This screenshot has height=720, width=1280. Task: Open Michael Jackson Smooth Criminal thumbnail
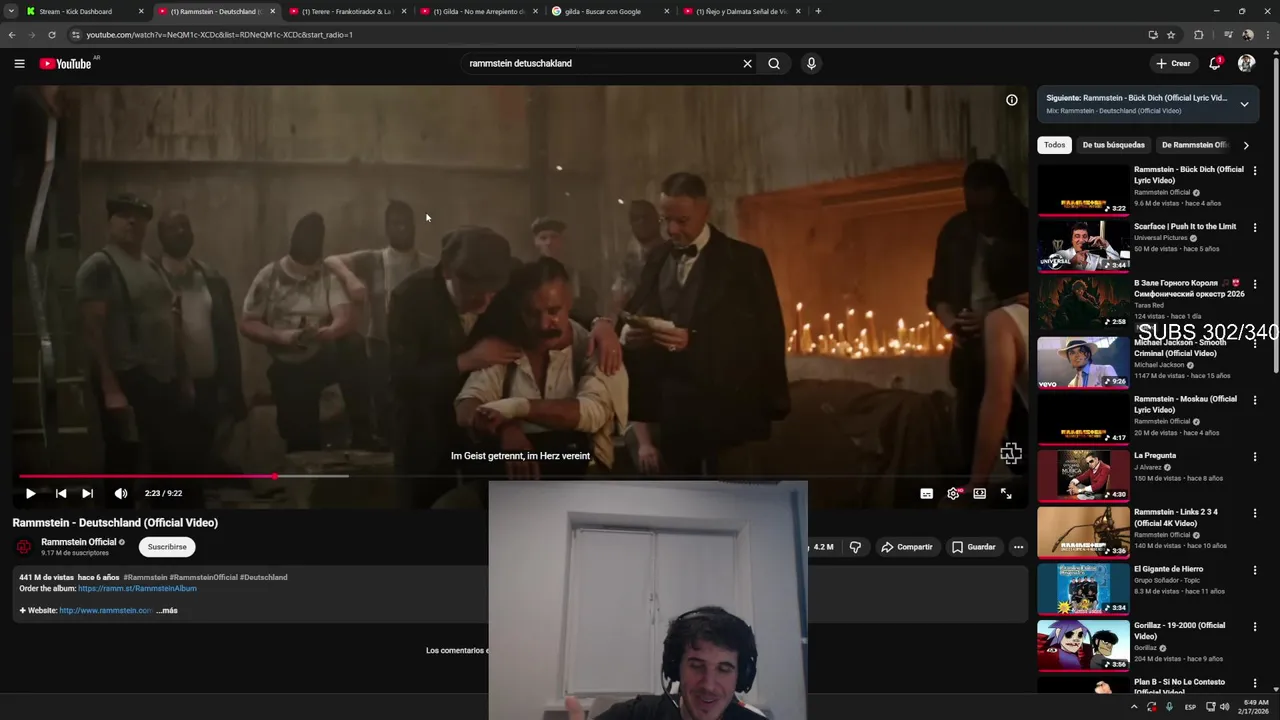(1083, 361)
